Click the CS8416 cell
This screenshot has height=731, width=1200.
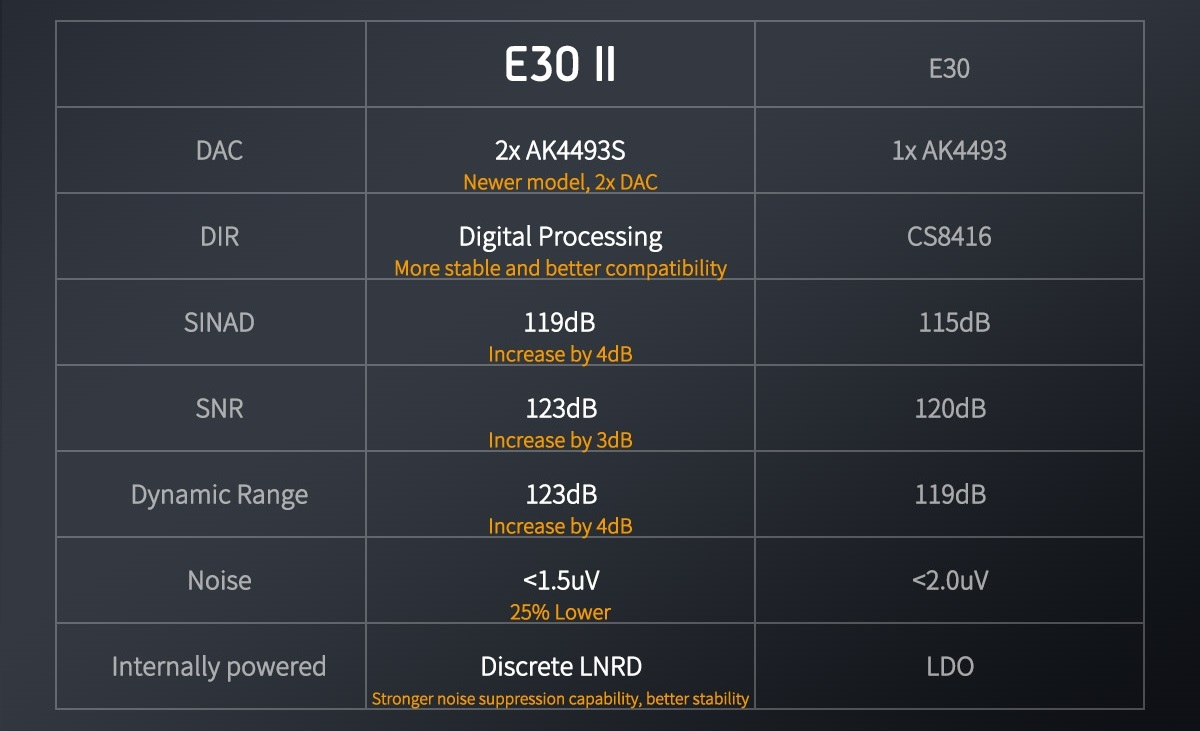point(949,237)
